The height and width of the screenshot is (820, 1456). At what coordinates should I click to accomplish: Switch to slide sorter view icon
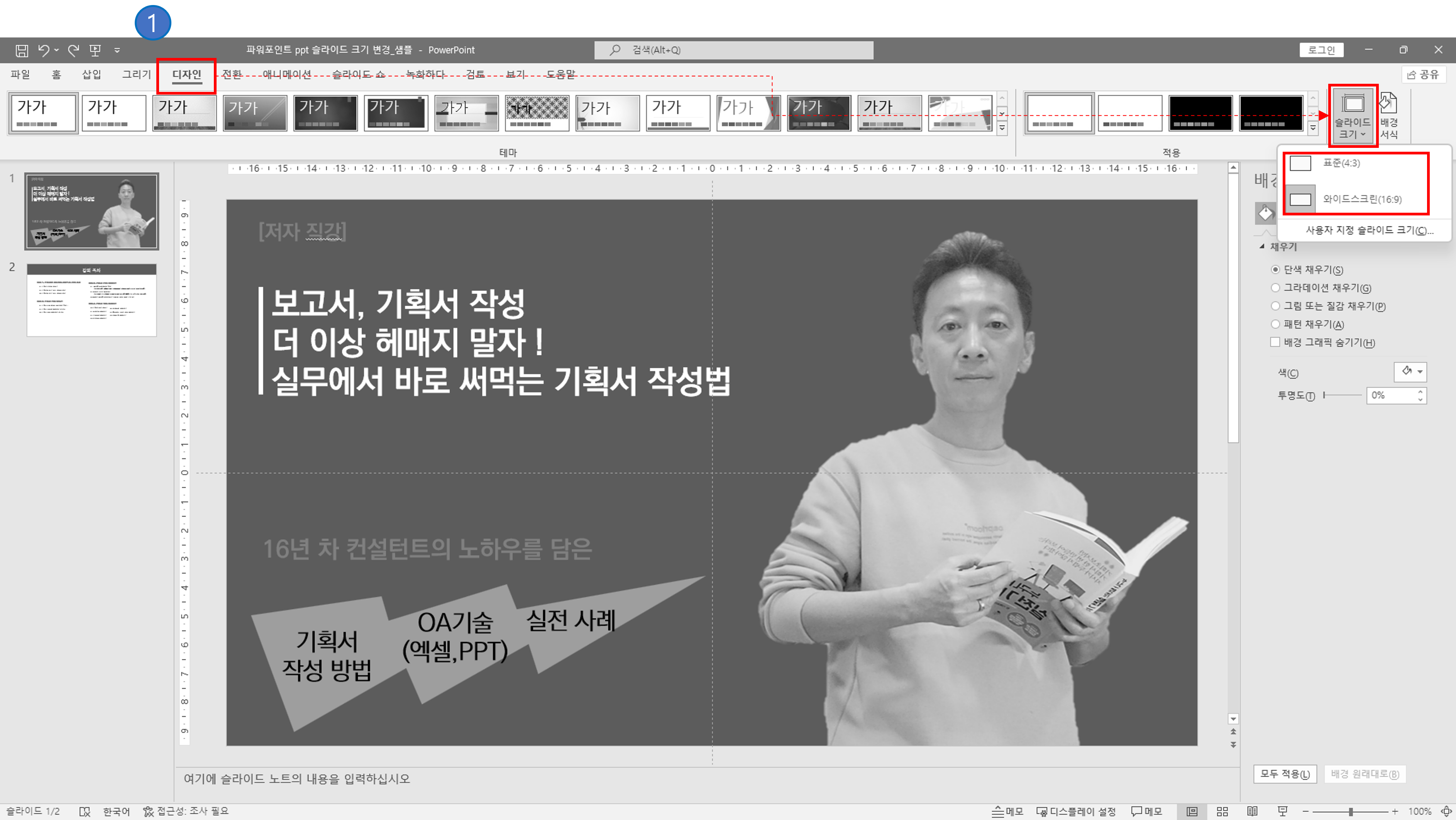[1222, 812]
